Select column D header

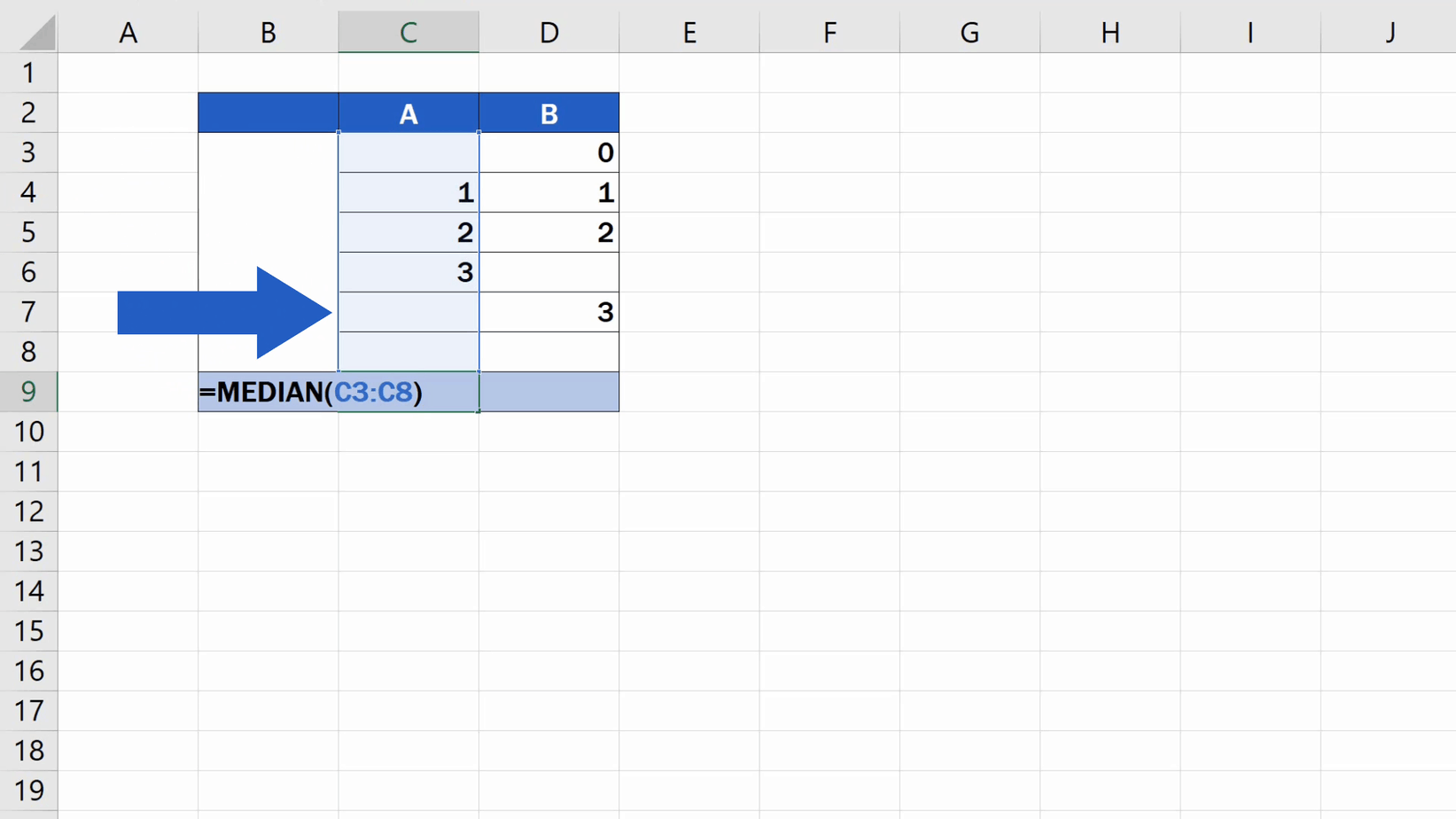click(549, 32)
